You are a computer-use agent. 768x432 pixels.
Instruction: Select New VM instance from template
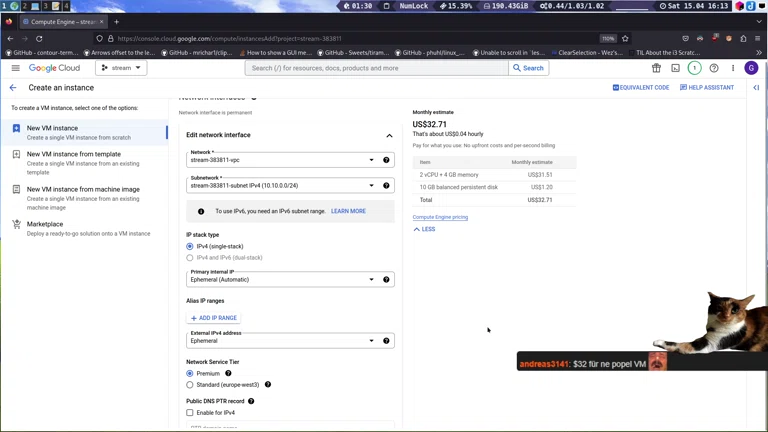point(84,163)
